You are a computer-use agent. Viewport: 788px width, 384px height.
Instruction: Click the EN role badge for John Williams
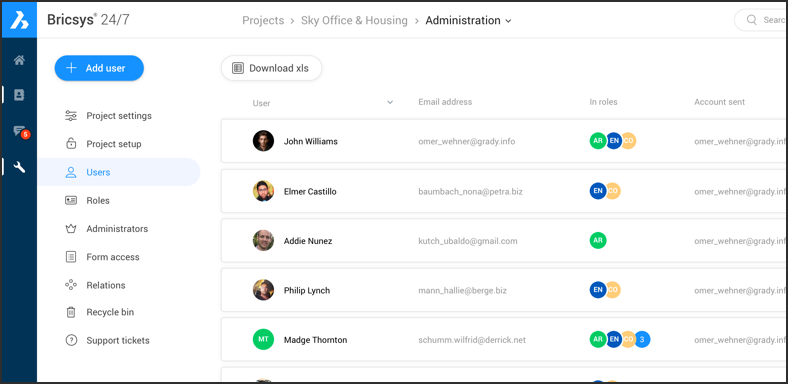[x=614, y=141]
